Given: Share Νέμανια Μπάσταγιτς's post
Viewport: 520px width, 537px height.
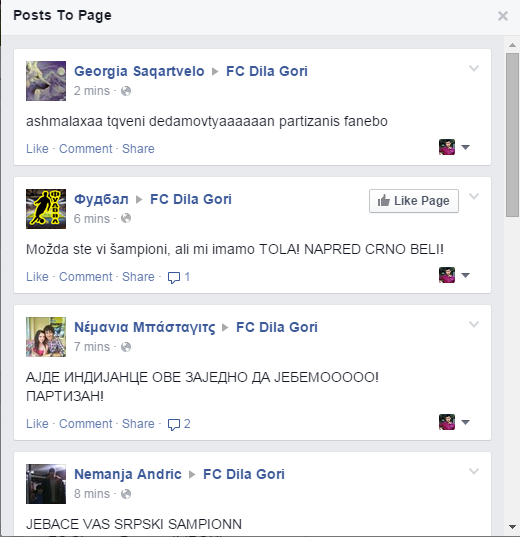Looking at the screenshot, I should (x=138, y=424).
